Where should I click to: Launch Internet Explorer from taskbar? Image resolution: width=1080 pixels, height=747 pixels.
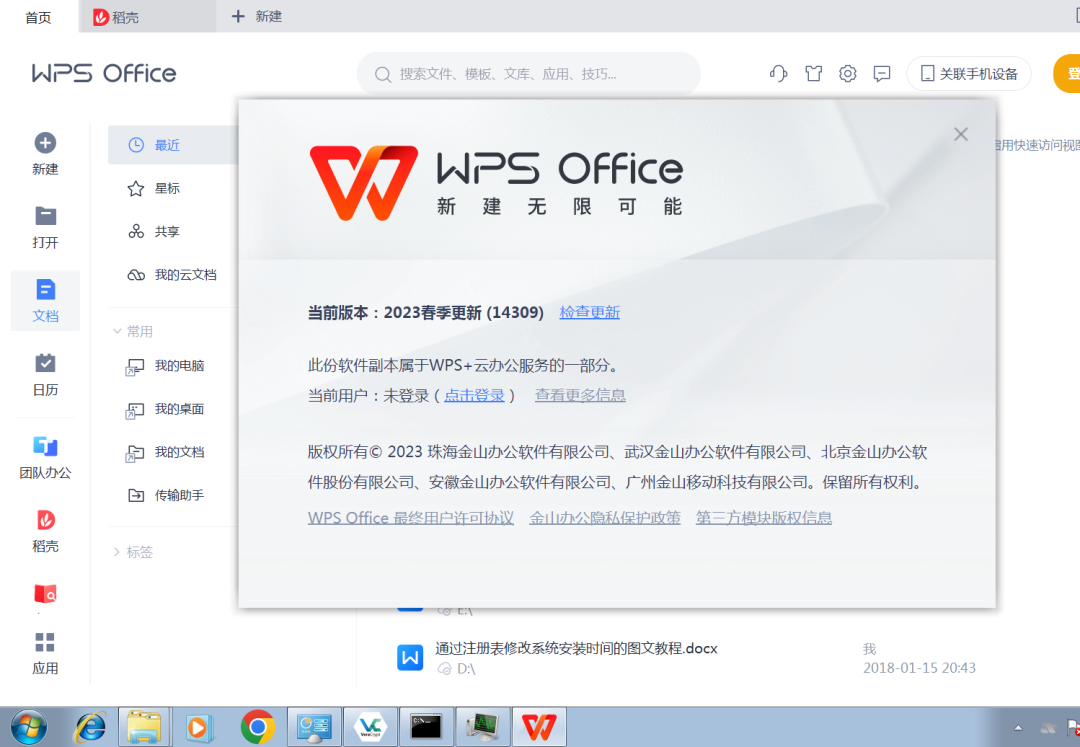(90, 727)
